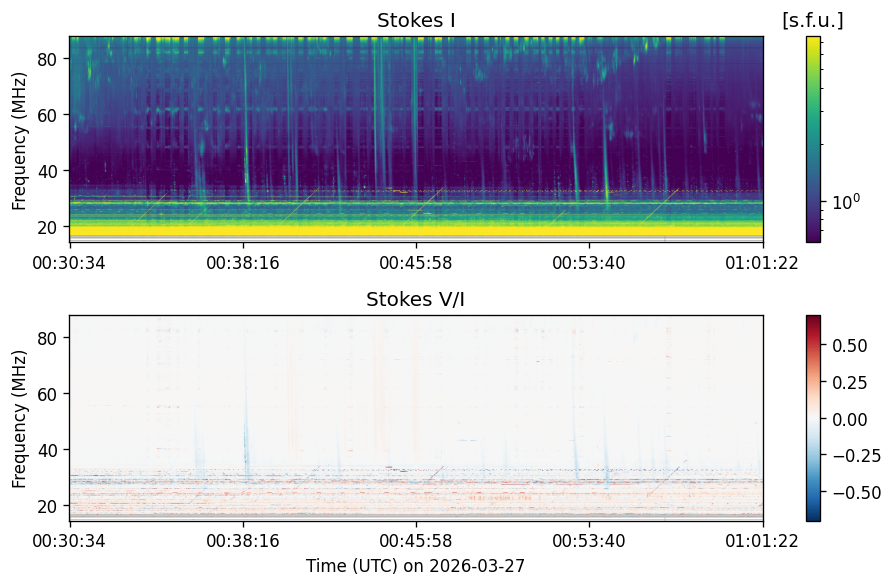
Task: Click the 40 MHz tick on Stokes V/I axis
Action: (x=47, y=450)
